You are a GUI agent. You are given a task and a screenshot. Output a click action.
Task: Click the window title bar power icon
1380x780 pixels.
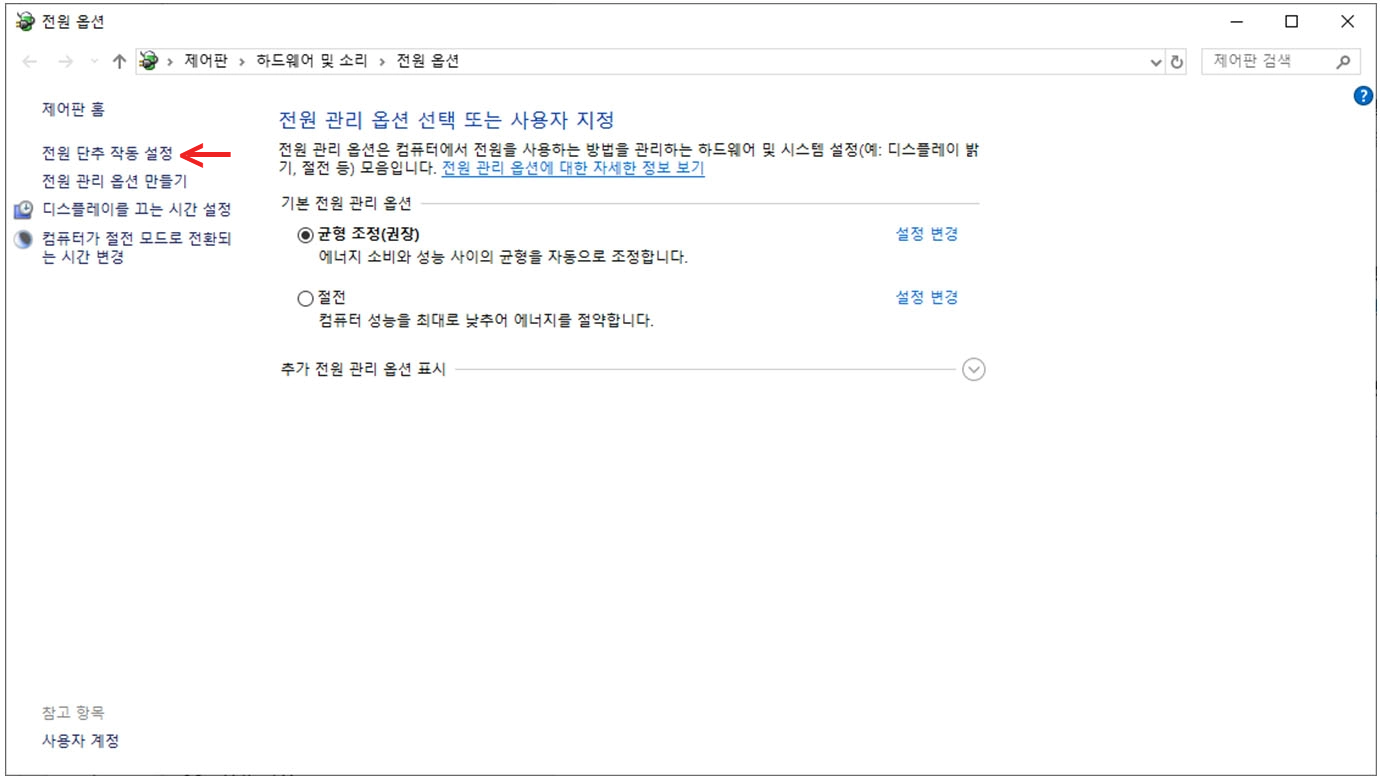(x=25, y=21)
